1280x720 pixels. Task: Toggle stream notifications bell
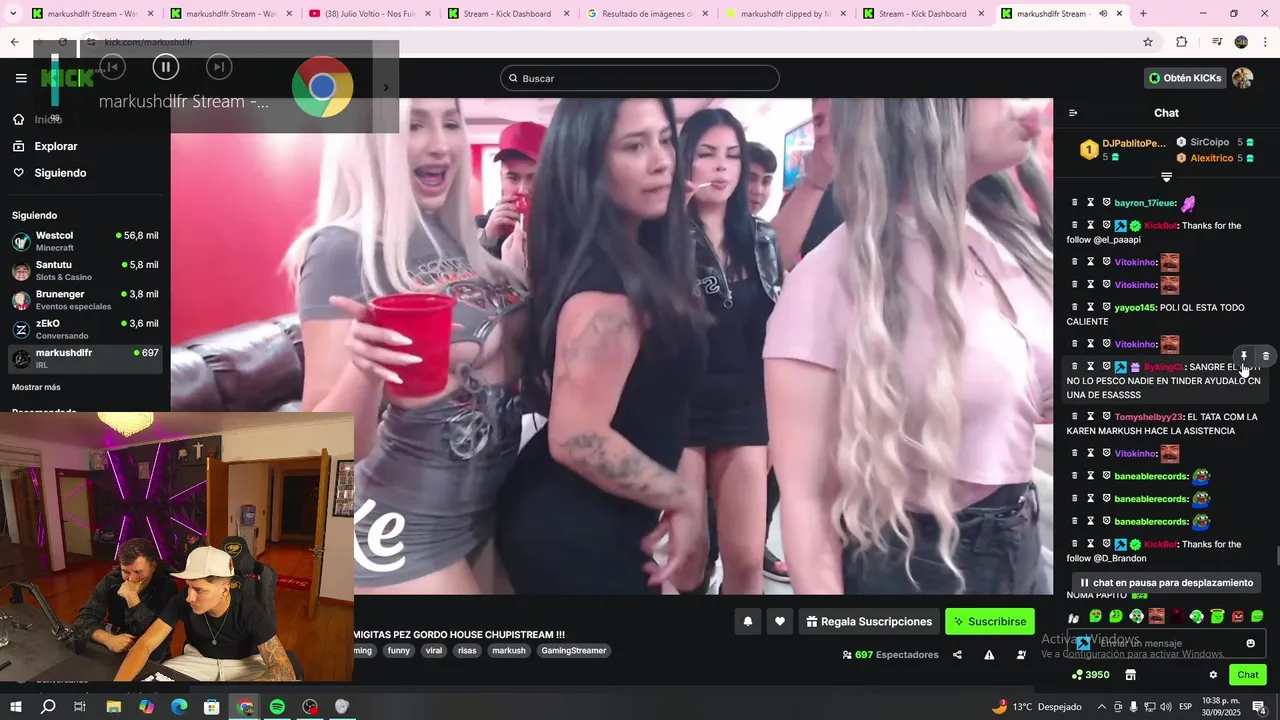pyautogui.click(x=747, y=622)
